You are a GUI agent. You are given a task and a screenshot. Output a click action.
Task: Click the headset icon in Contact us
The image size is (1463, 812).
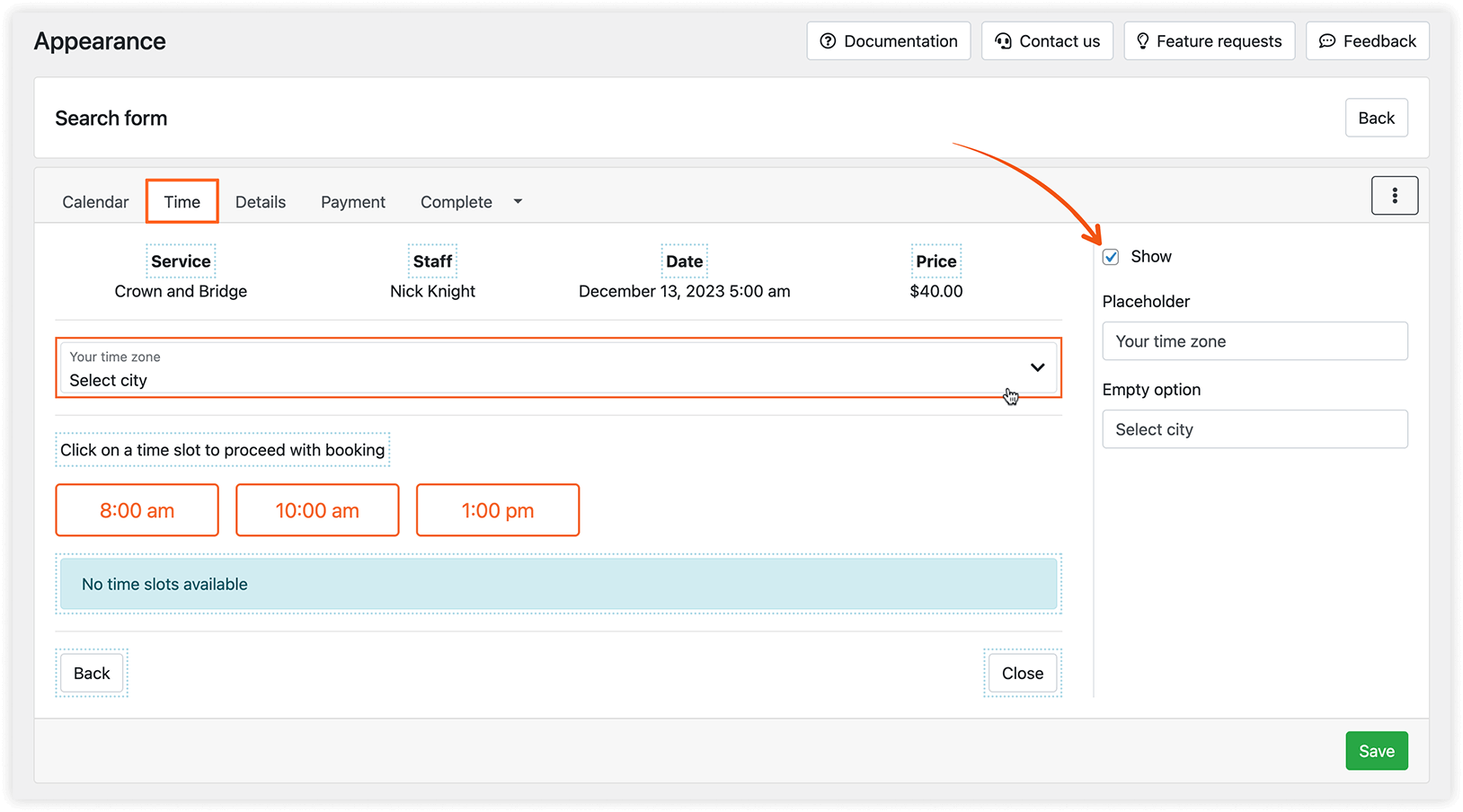pos(1003,41)
